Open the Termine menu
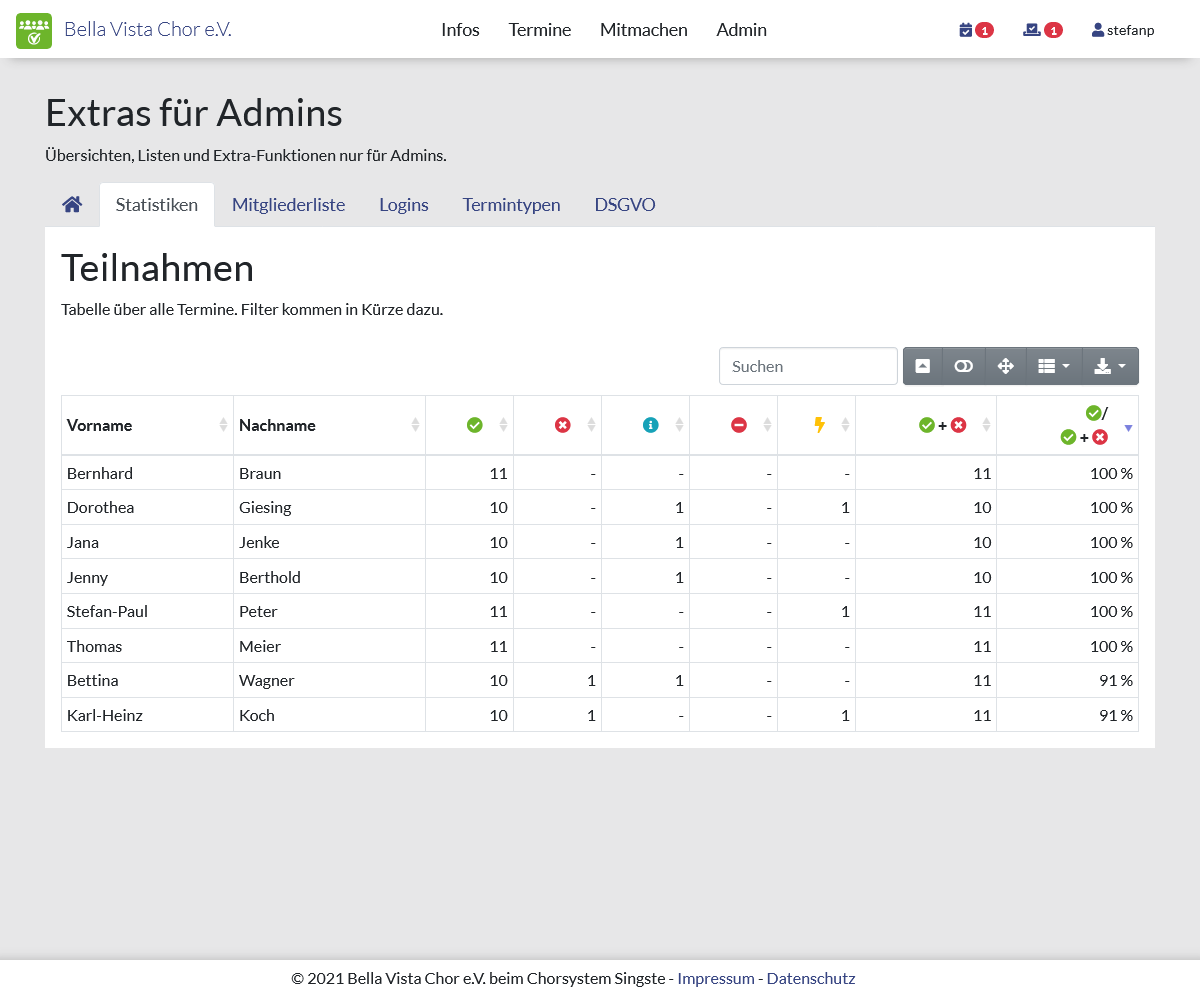 539,30
